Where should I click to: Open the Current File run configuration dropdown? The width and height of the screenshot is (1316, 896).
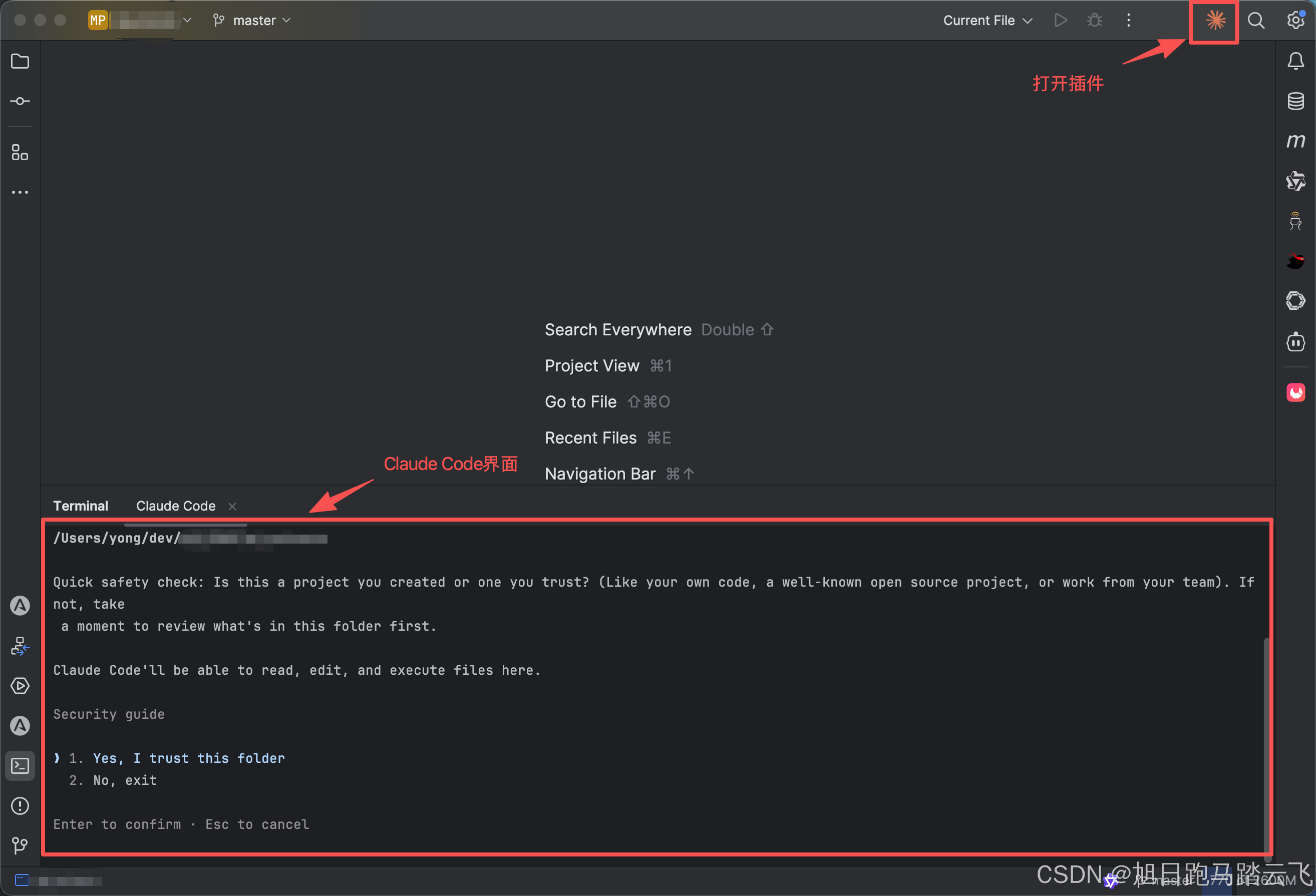(987, 21)
